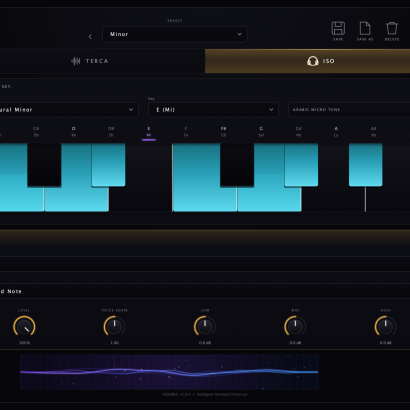410x410 pixels.
Task: Click the G (Sol) note label
Action: click(x=261, y=132)
